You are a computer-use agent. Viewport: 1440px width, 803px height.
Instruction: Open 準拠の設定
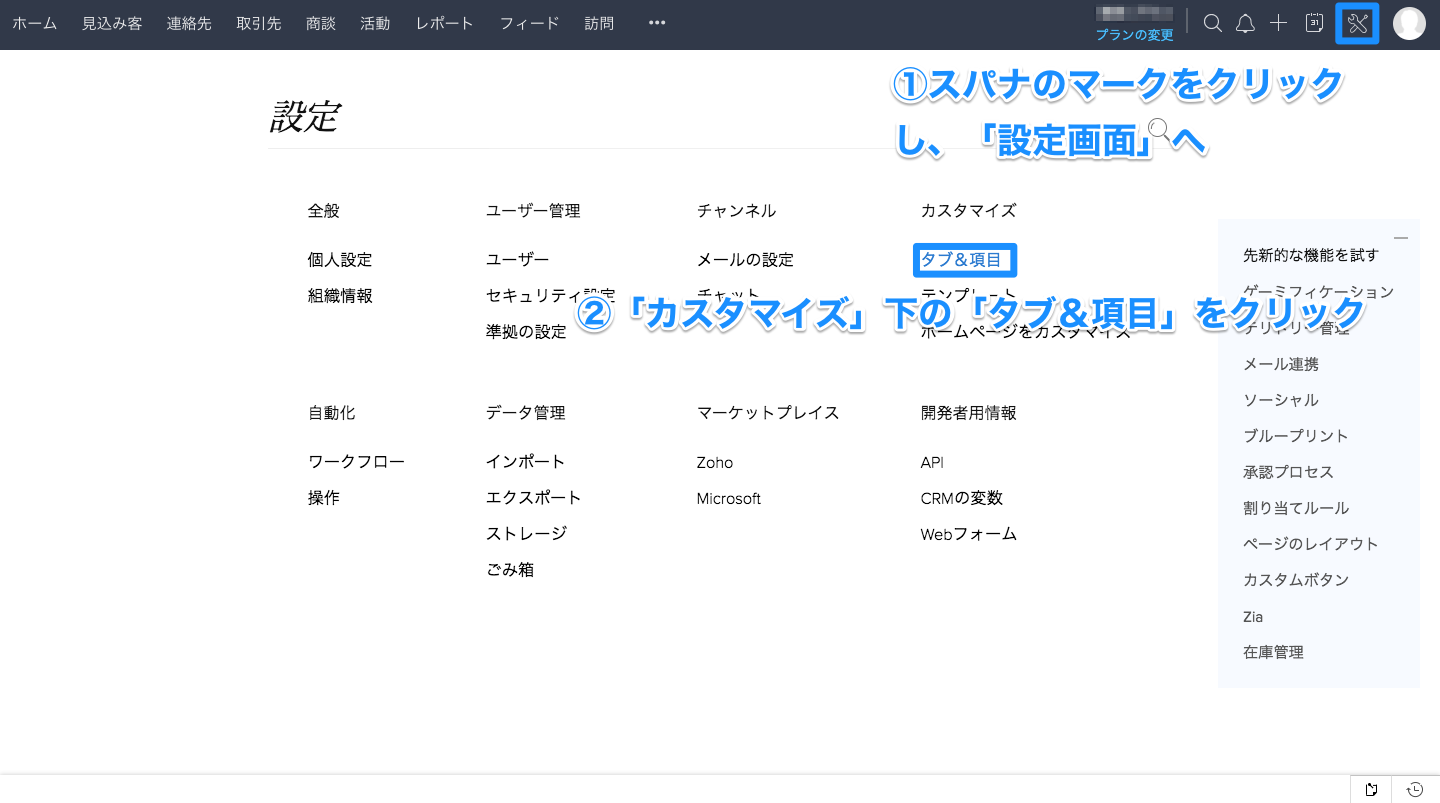tap(526, 332)
